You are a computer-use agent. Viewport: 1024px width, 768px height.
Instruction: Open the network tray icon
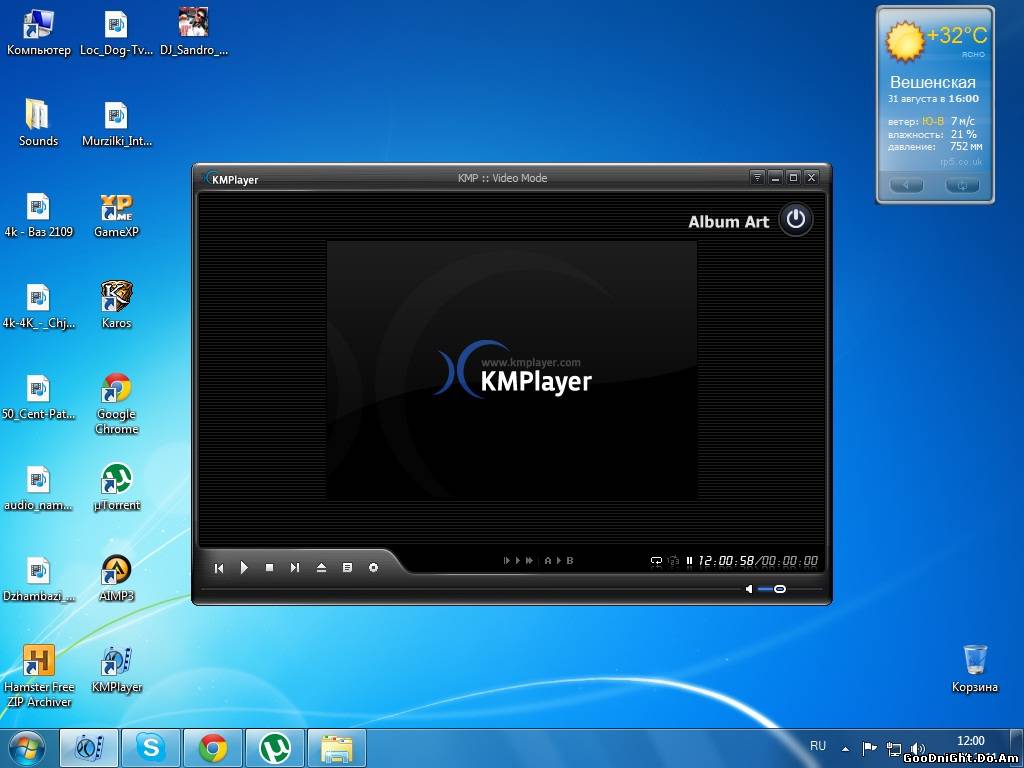pyautogui.click(x=893, y=749)
